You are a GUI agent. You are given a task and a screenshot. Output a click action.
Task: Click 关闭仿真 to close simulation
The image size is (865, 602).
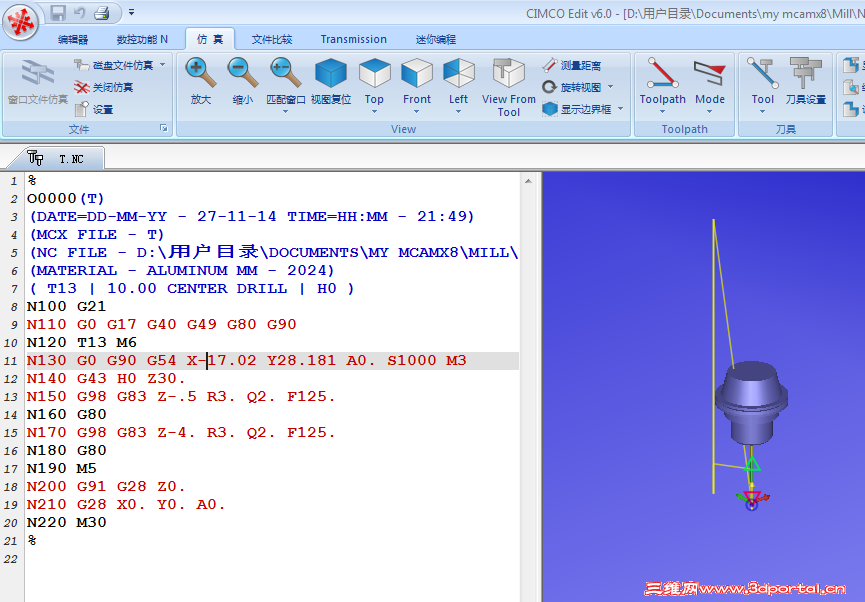click(x=104, y=87)
